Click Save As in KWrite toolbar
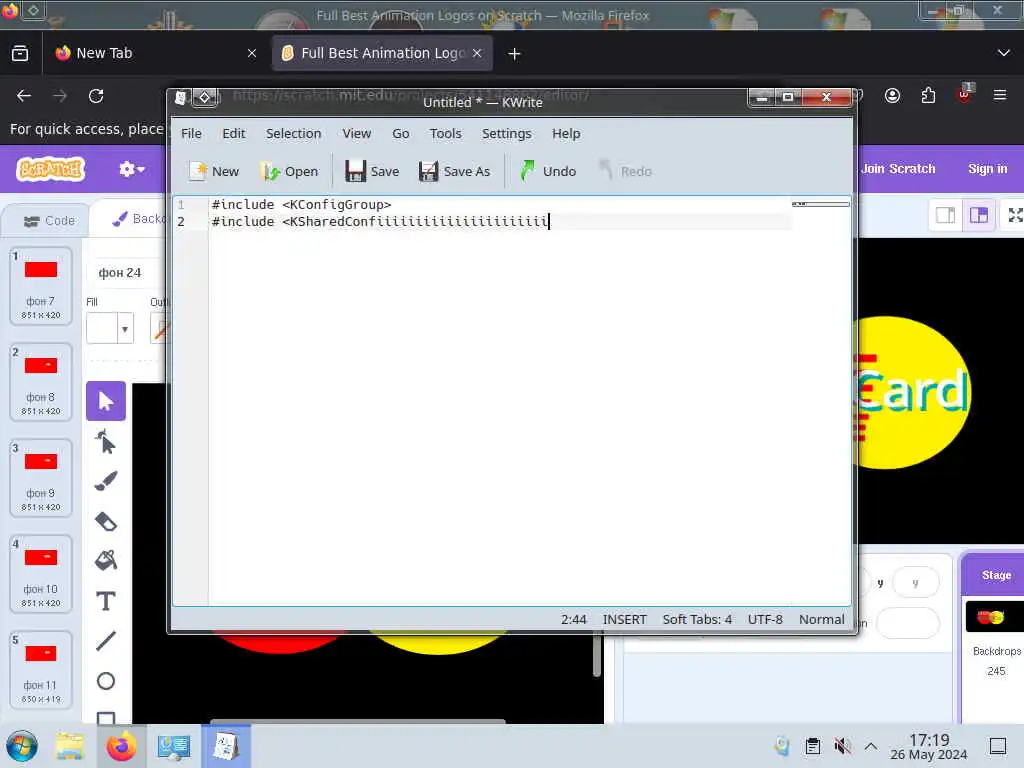This screenshot has height=768, width=1024. [x=455, y=171]
